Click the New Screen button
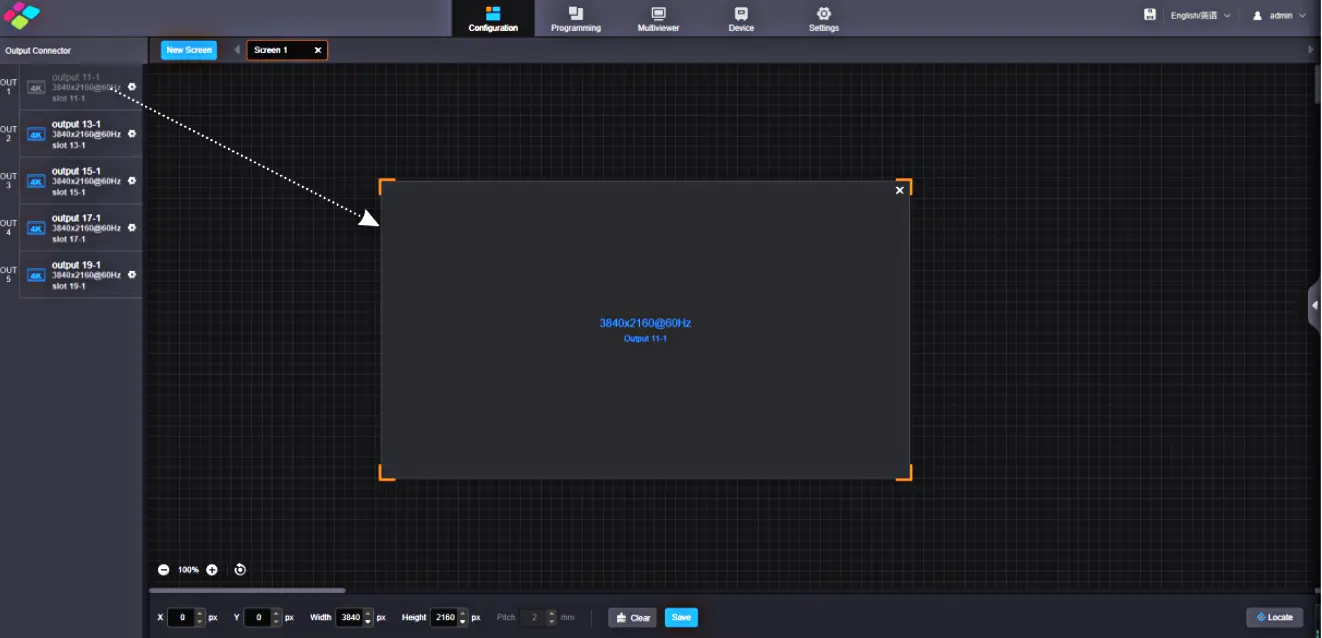 pos(188,49)
